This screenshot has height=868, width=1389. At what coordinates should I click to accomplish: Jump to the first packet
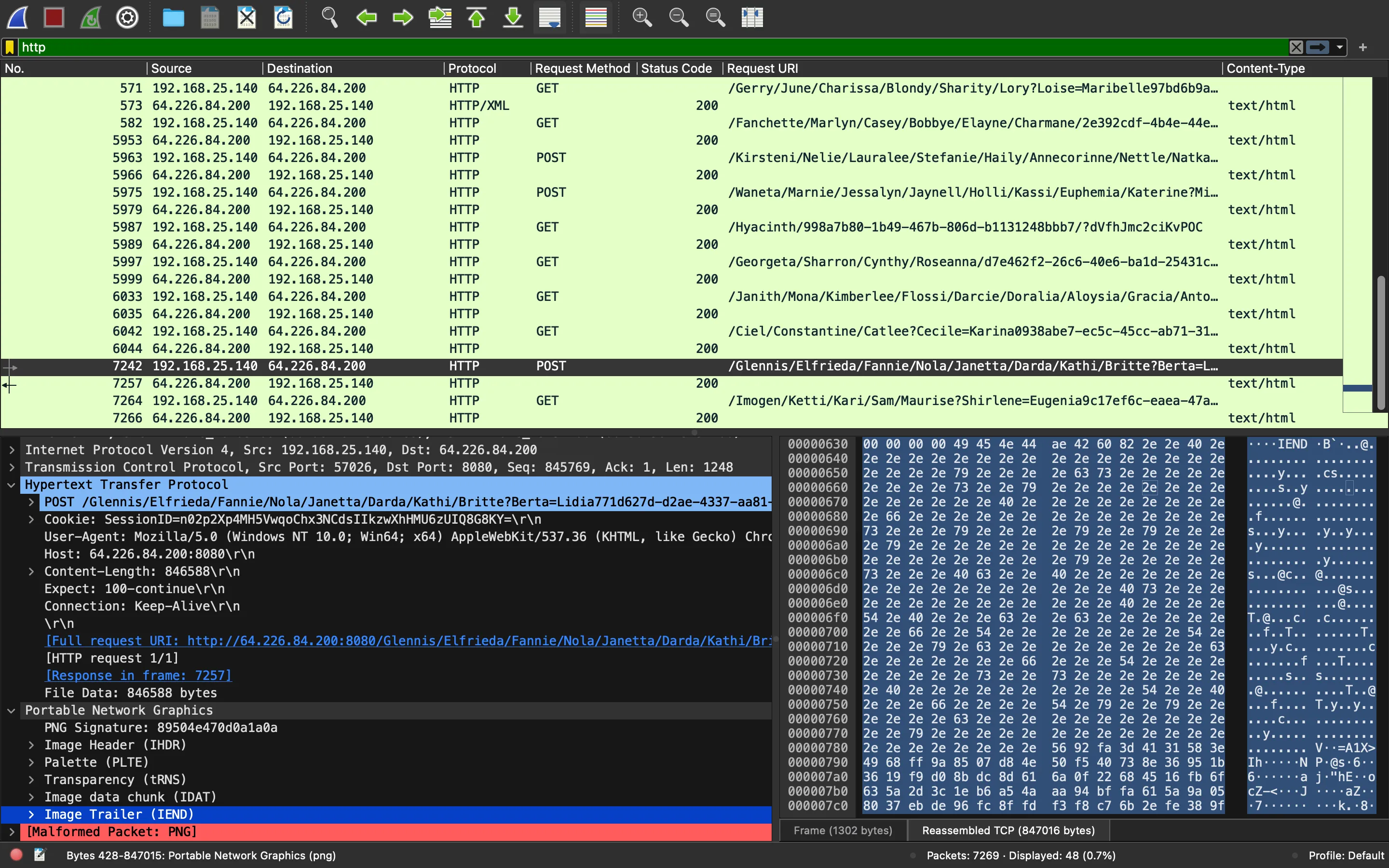pos(477,17)
